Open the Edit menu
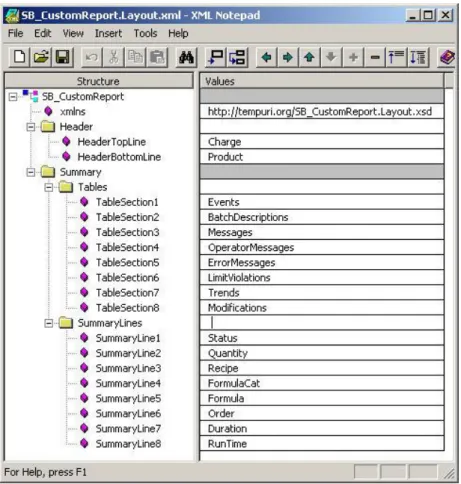The height and width of the screenshot is (484, 461). tap(43, 33)
